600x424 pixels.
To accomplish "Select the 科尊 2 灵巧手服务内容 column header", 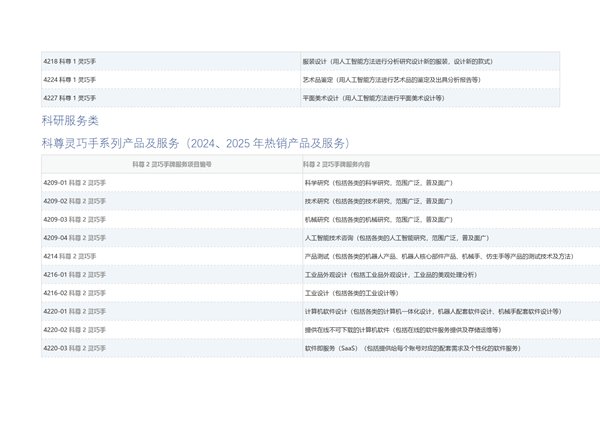I will point(336,164).
